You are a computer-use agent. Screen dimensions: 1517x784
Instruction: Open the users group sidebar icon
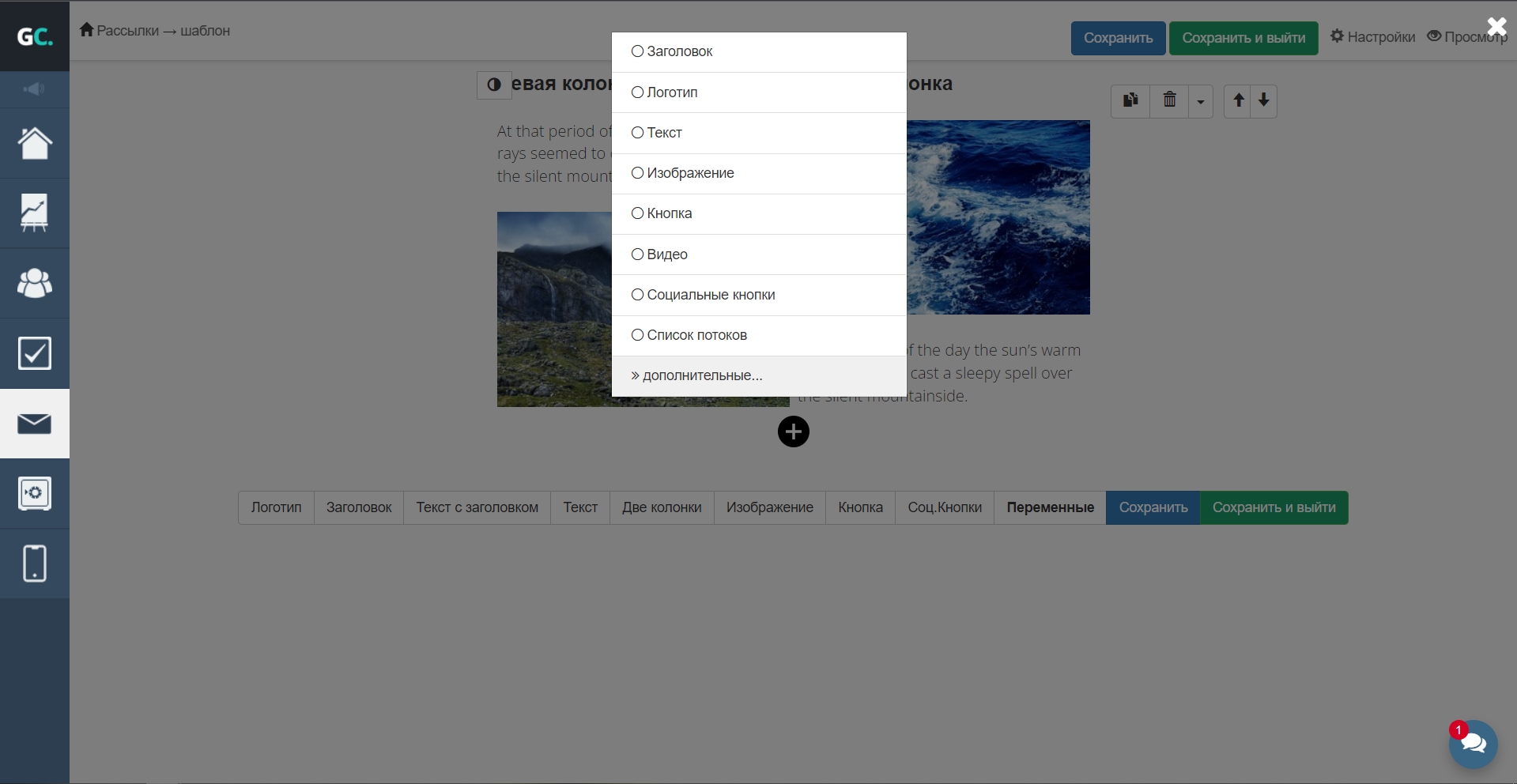pos(35,283)
